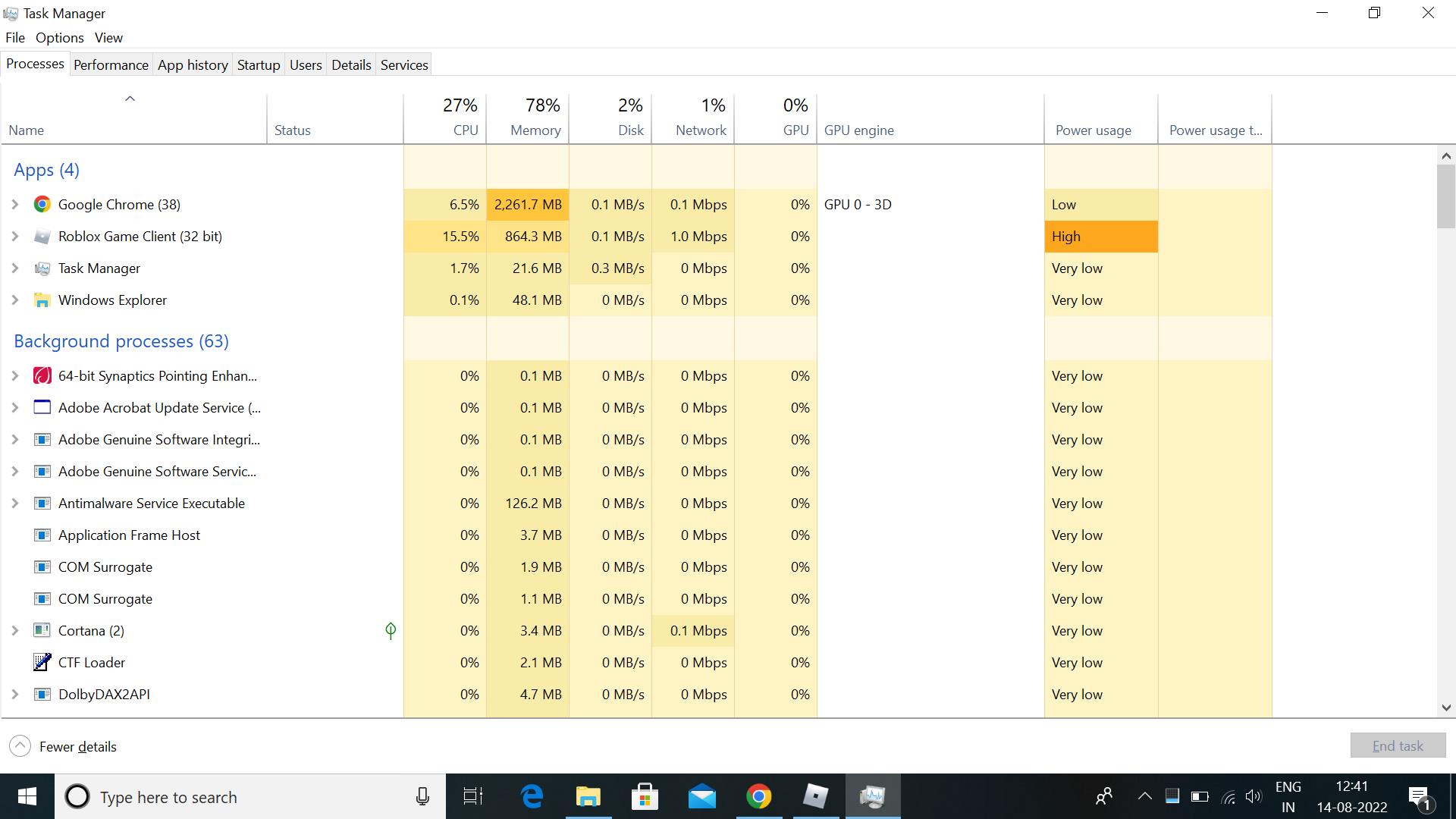Click the DolbyDAX2API process icon
Screen dimensions: 1456x819
coord(42,695)
